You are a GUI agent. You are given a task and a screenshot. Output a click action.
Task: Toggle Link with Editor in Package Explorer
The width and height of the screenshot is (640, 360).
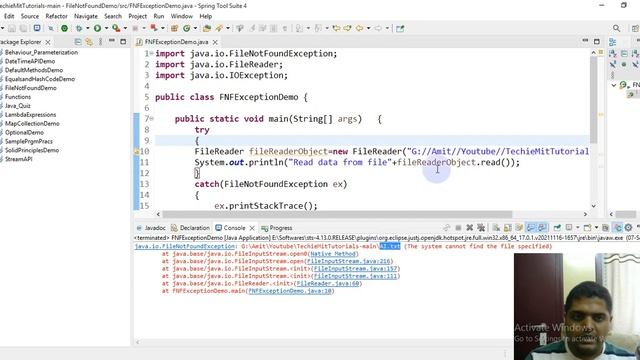click(x=89, y=42)
